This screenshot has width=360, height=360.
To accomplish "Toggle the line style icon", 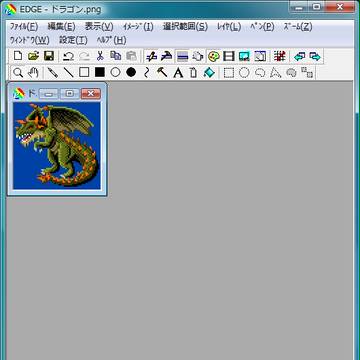I will pos(182,56).
